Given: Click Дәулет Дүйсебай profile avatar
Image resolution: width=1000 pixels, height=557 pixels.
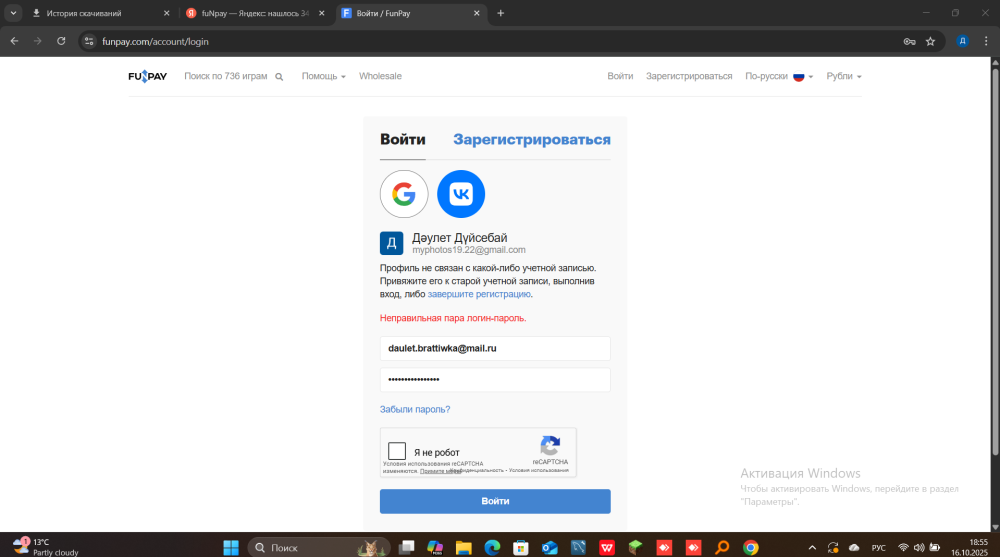Looking at the screenshot, I should [392, 243].
